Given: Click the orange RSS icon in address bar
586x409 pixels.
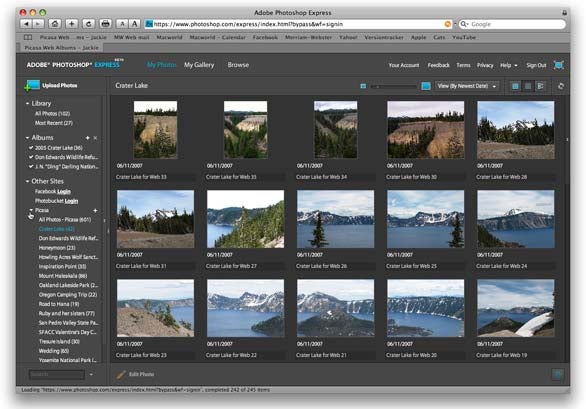Looking at the screenshot, I should [447, 24].
